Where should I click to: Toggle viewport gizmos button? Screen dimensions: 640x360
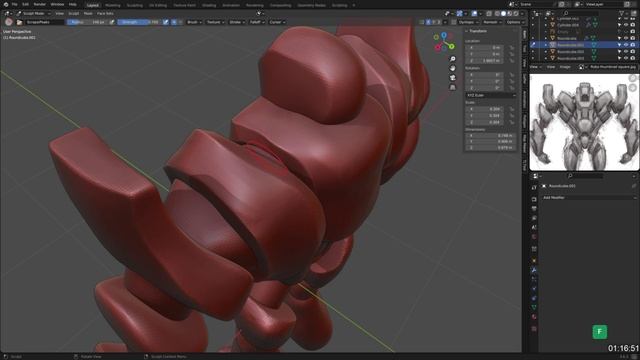pyautogui.click(x=460, y=13)
